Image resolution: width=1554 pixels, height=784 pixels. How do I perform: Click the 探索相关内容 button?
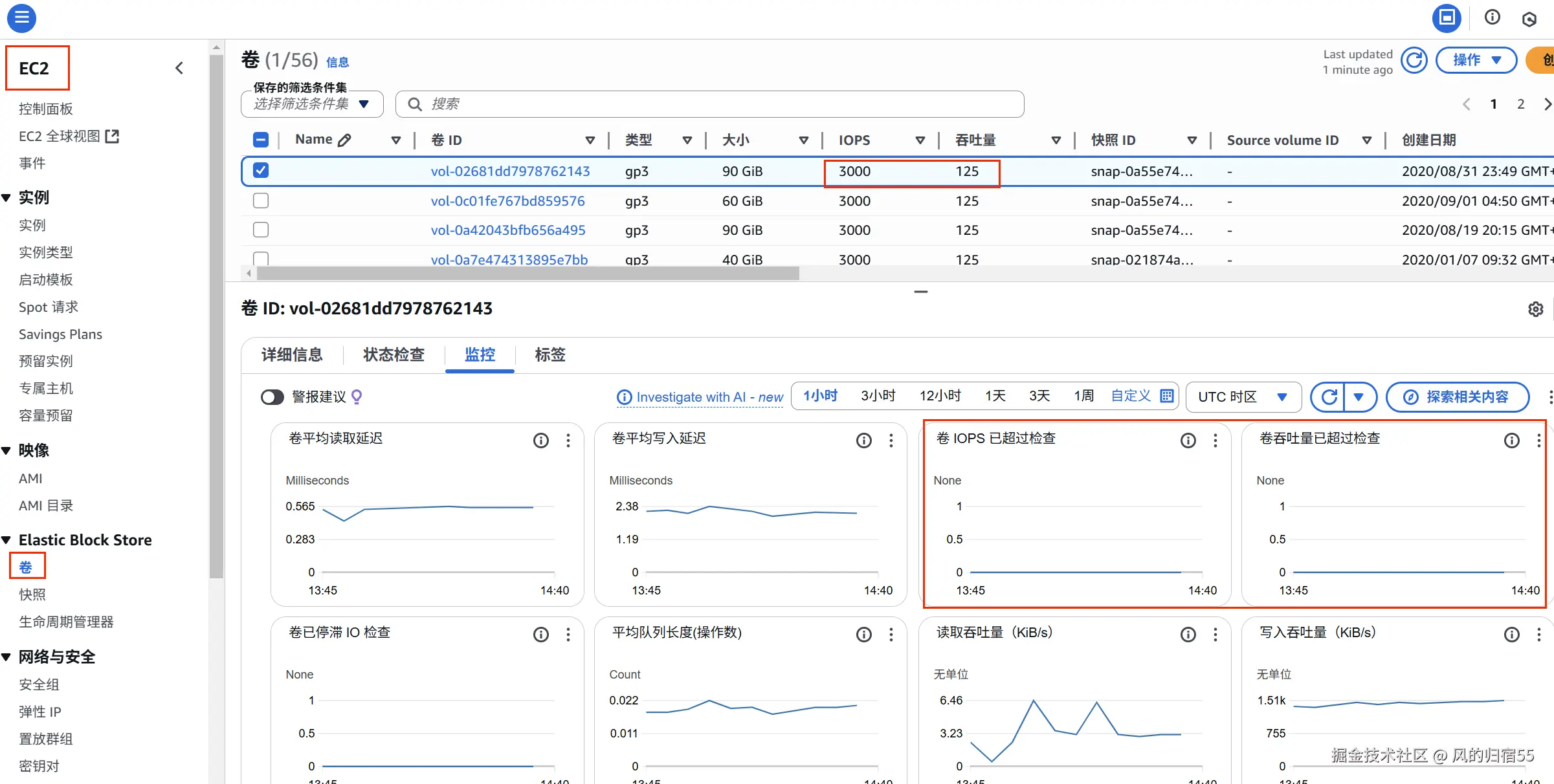[x=1457, y=397]
